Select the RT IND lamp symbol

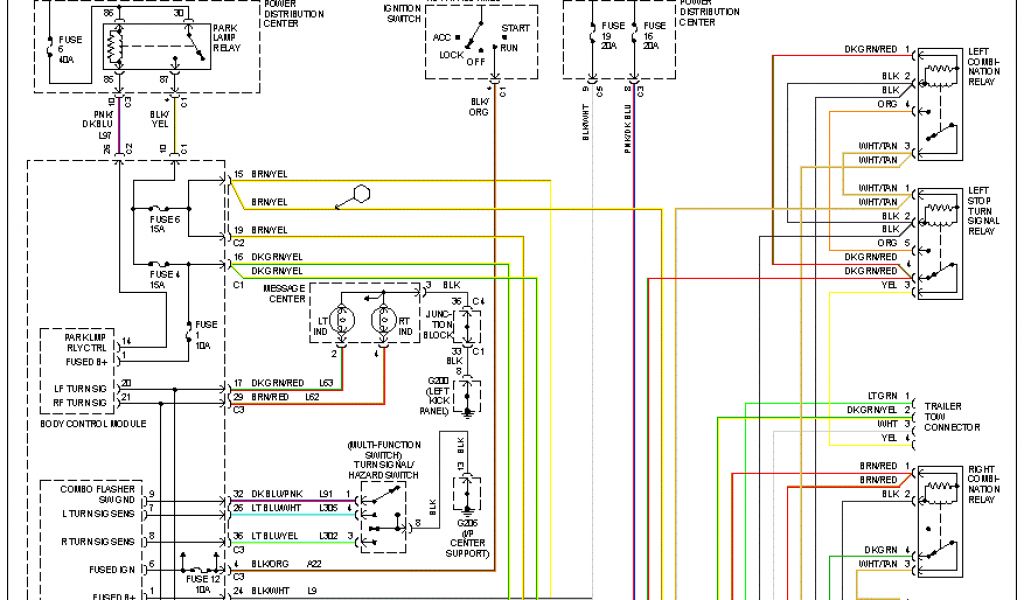click(x=382, y=319)
